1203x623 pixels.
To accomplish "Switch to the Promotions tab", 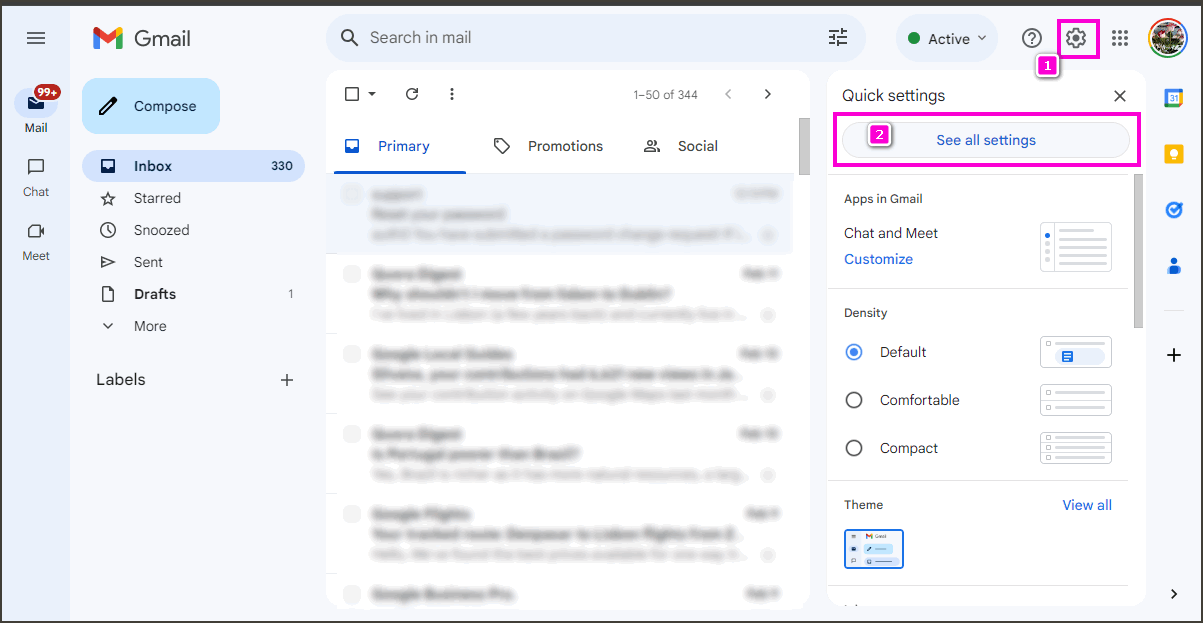I will click(x=548, y=146).
